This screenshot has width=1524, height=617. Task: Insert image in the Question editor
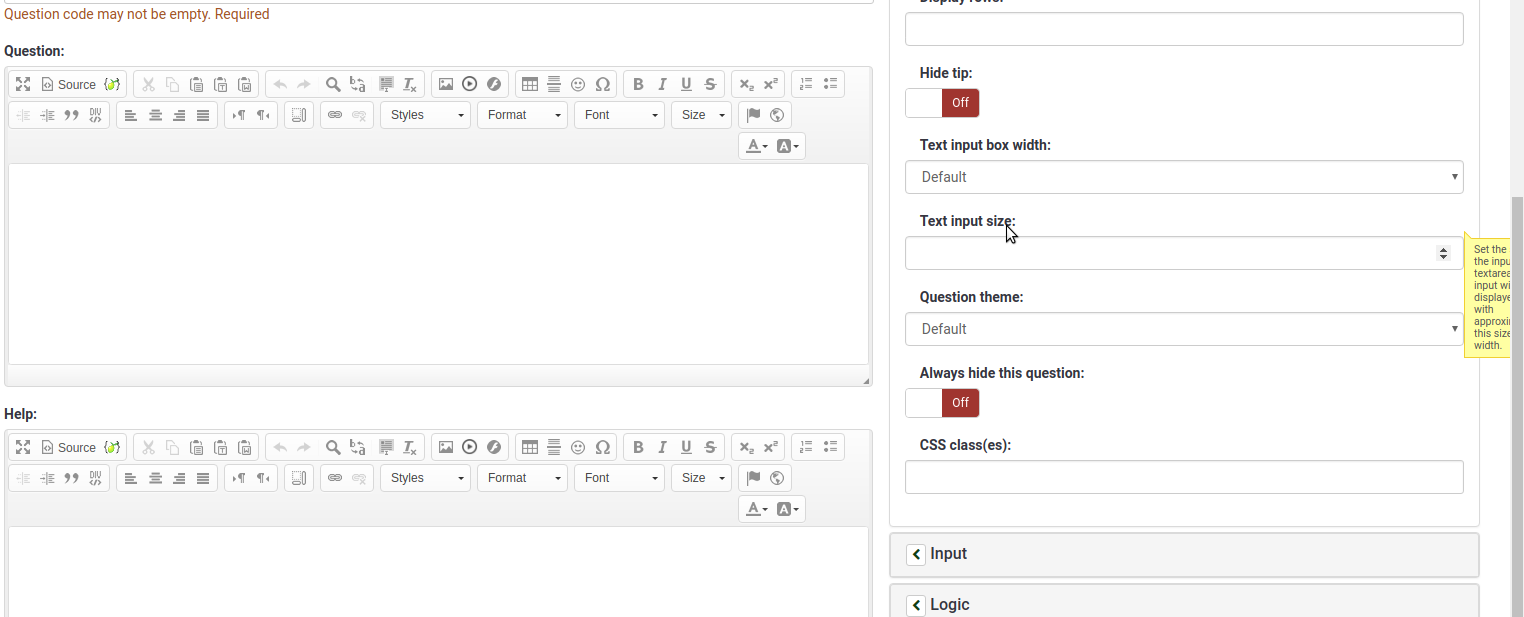[x=446, y=85]
